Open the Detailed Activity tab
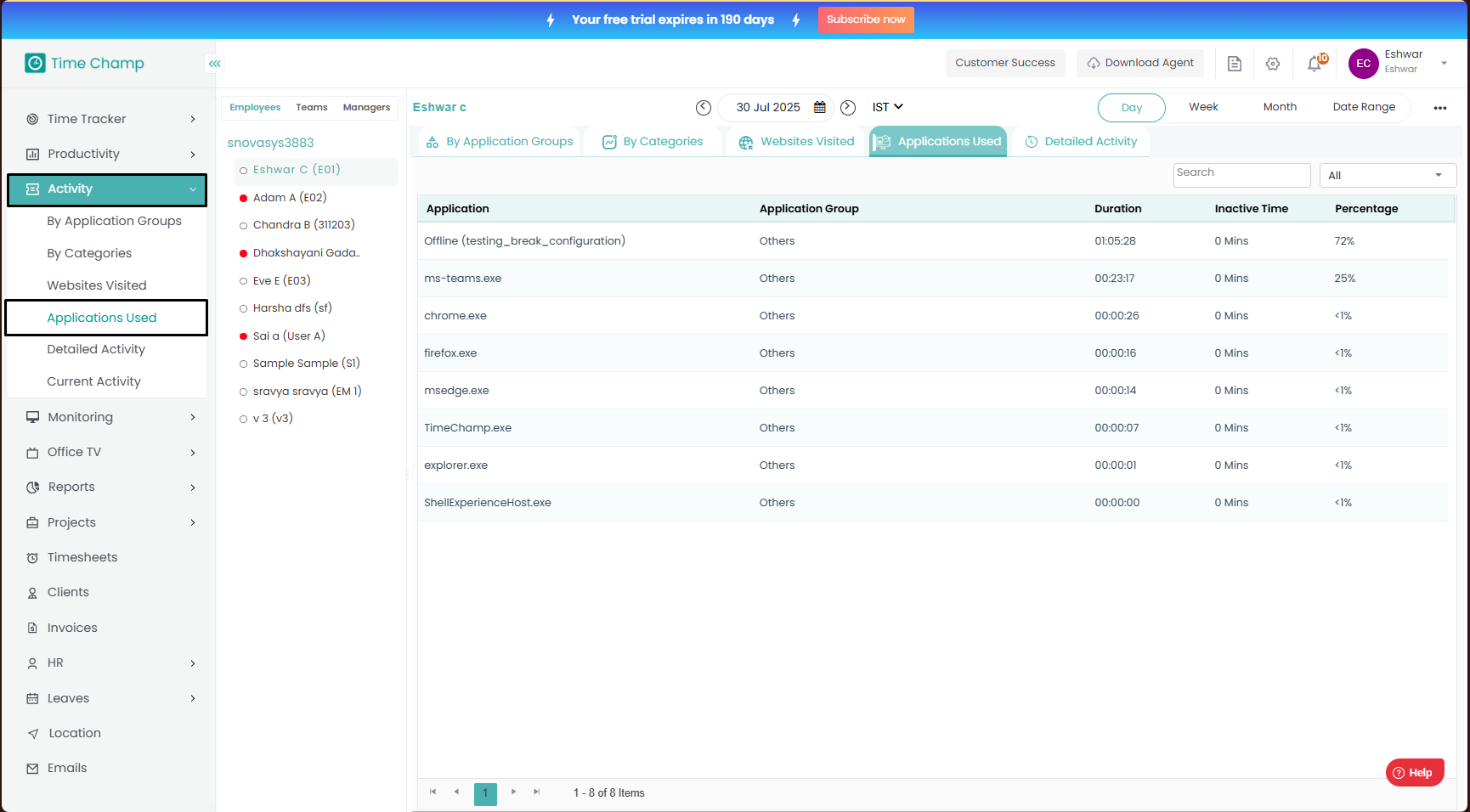Screen dimensions: 1470x812 [1081, 142]
